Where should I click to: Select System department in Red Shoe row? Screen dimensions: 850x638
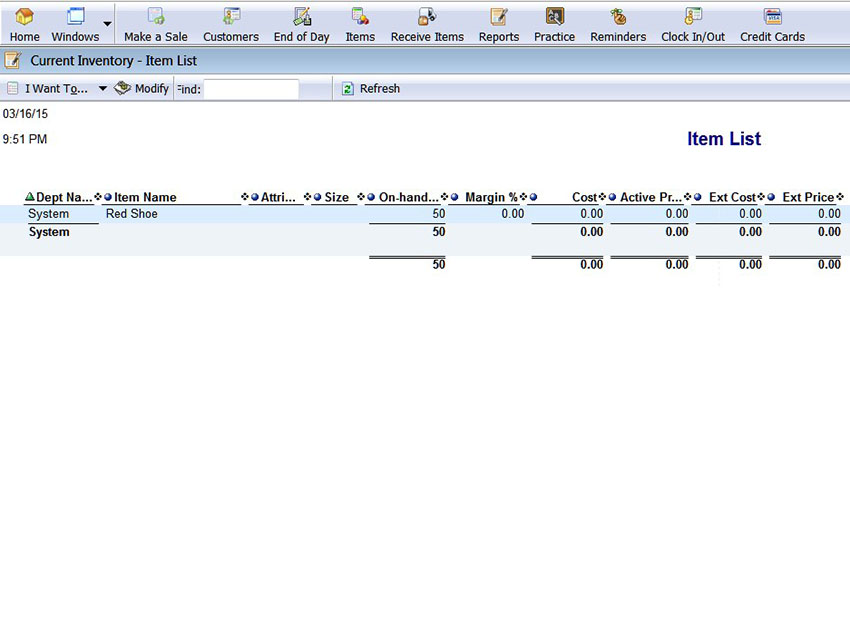point(48,214)
